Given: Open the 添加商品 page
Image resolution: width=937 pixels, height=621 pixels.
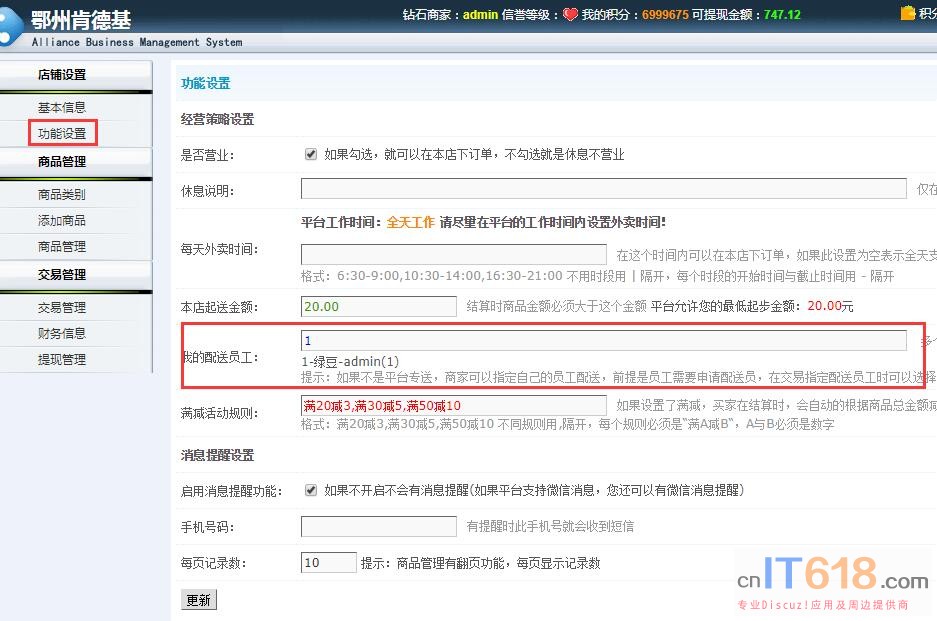Looking at the screenshot, I should (x=62, y=220).
